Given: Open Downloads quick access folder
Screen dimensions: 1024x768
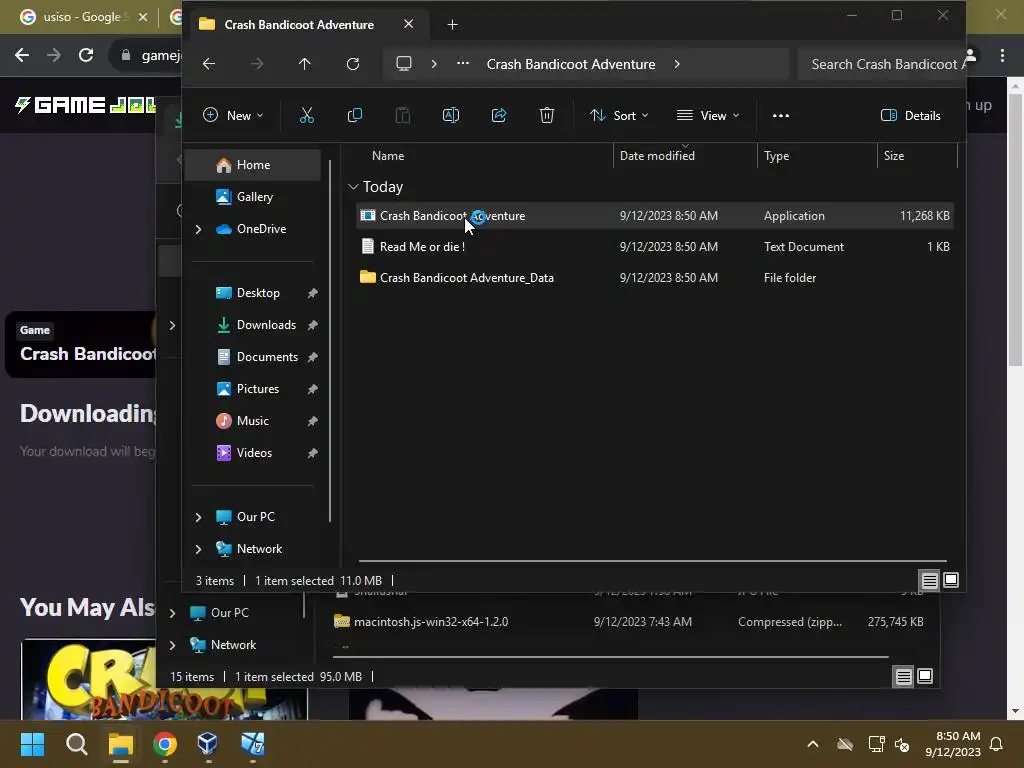Looking at the screenshot, I should tap(266, 325).
